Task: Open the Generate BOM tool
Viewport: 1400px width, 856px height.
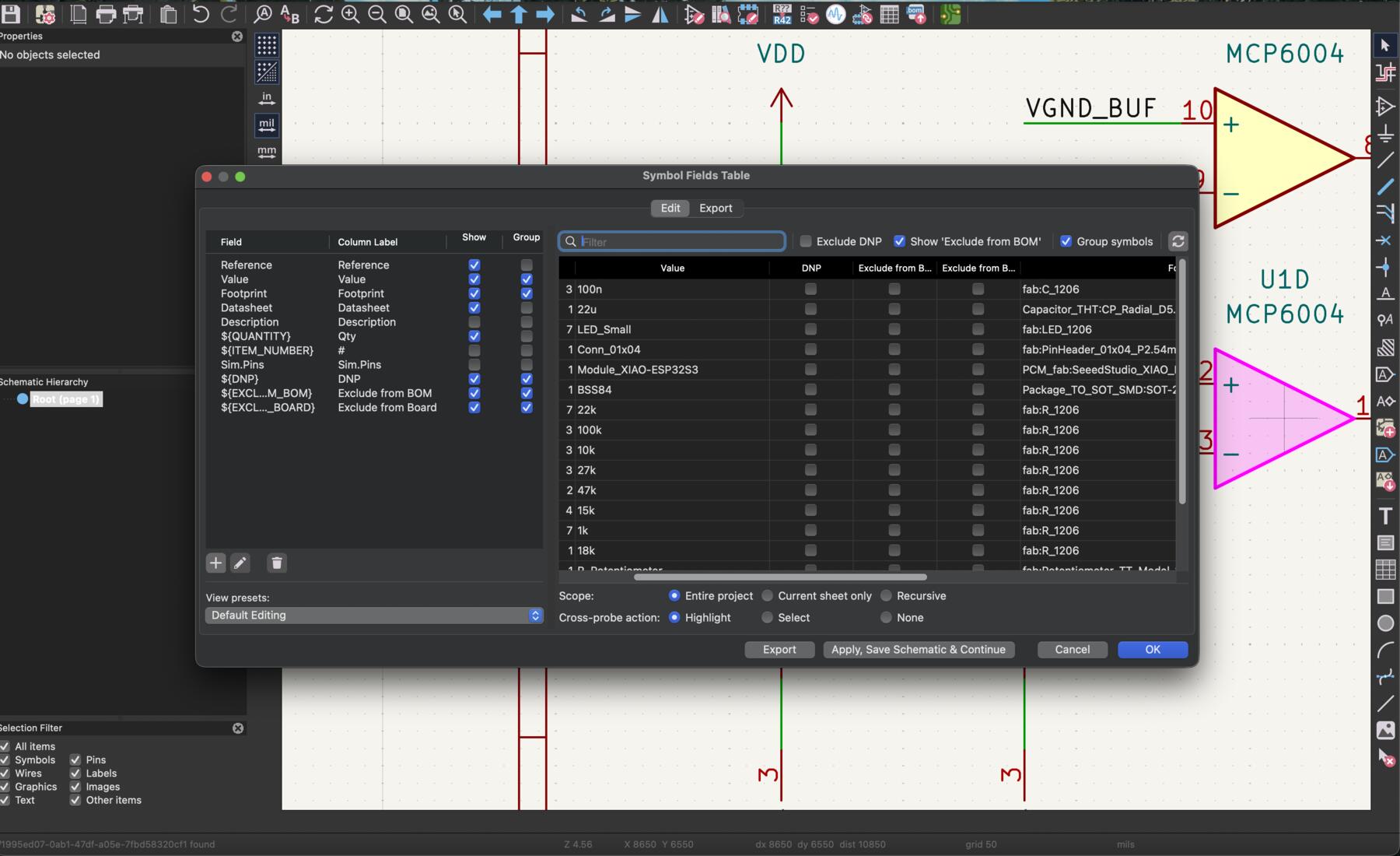Action: point(917,14)
